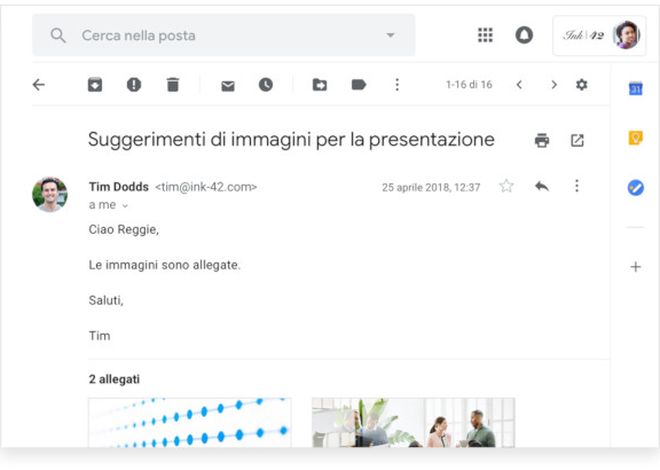The height and width of the screenshot is (470, 660).
Task: Open the office people photo attachment
Action: click(x=413, y=422)
